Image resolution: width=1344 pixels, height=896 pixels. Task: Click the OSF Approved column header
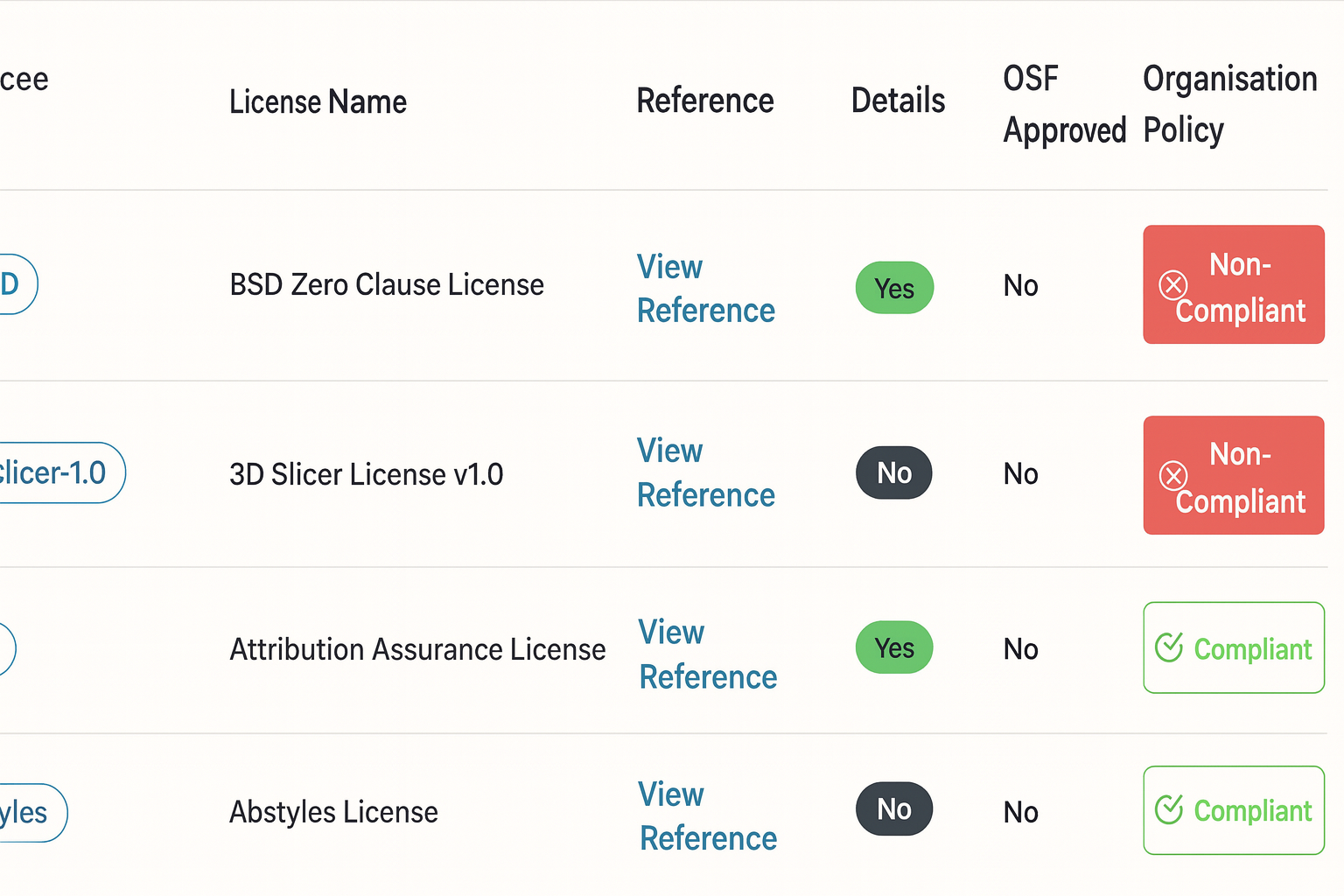click(1064, 104)
